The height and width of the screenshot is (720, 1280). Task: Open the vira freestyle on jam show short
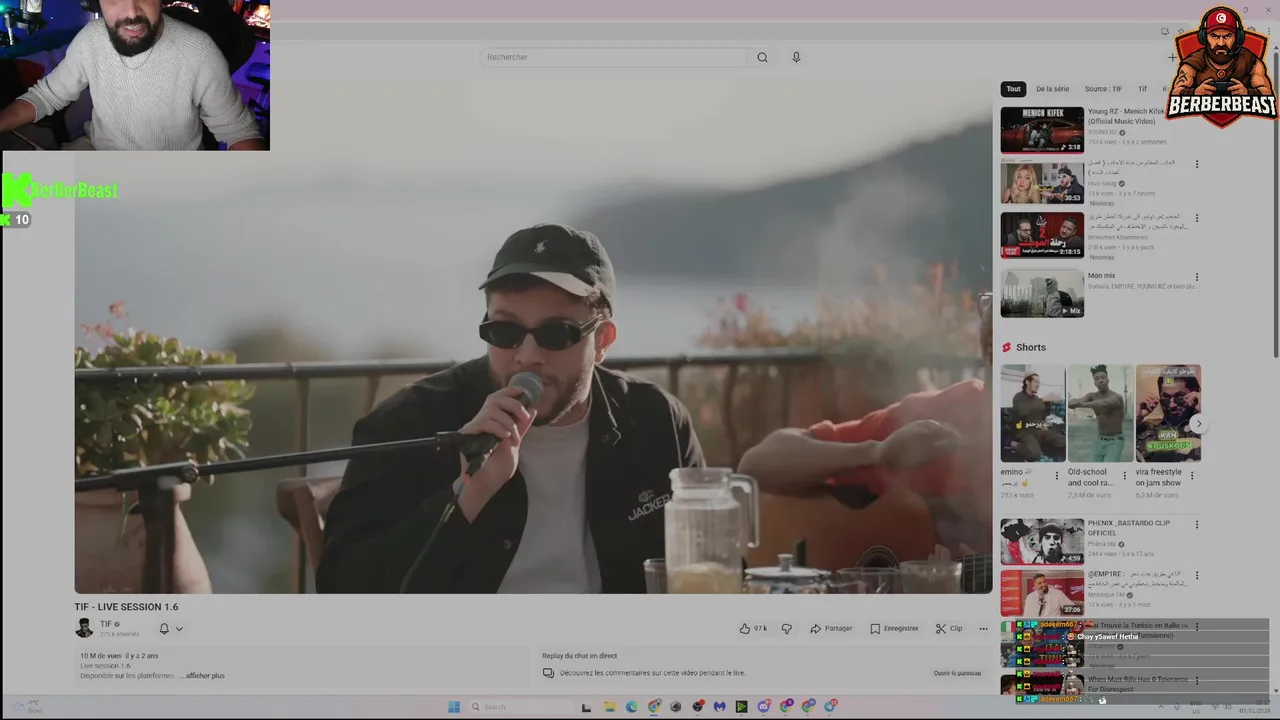pos(1168,413)
